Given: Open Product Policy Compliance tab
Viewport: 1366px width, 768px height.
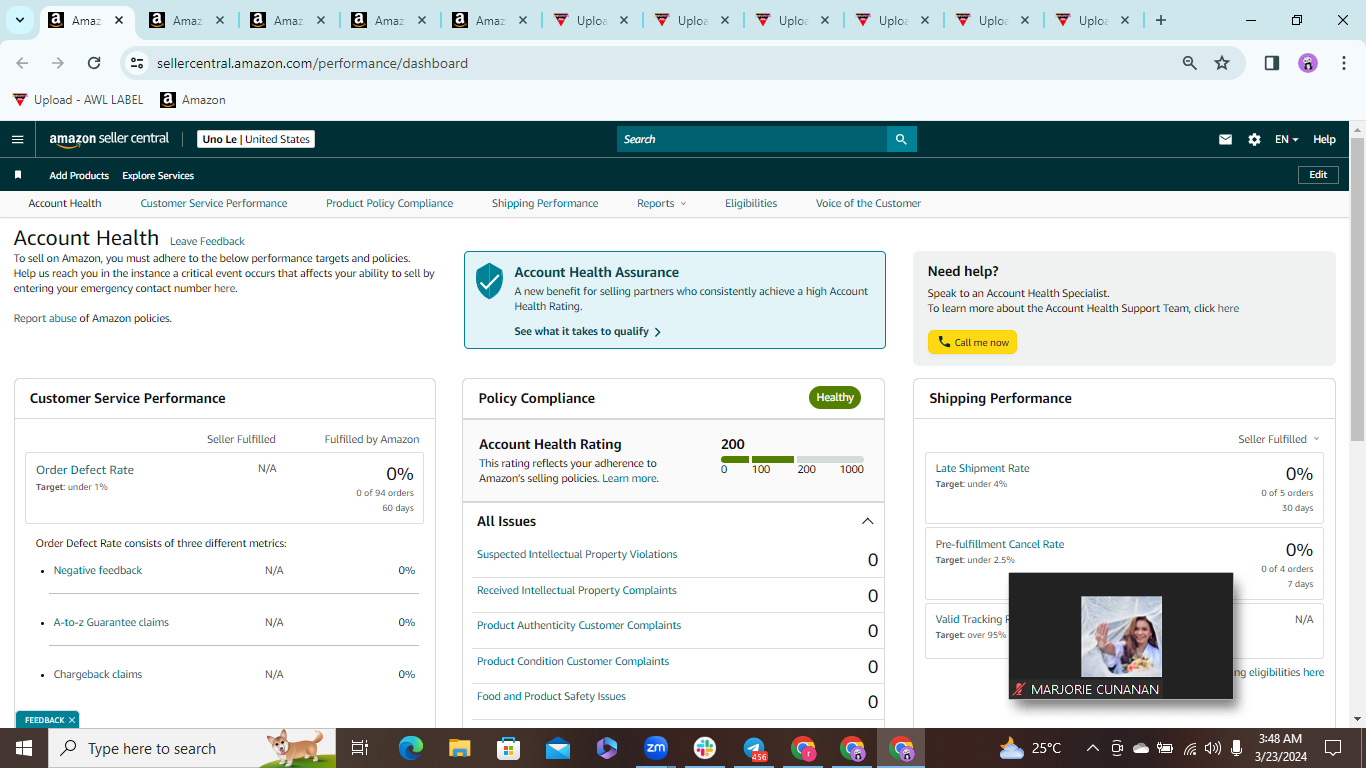Looking at the screenshot, I should pyautogui.click(x=389, y=203).
